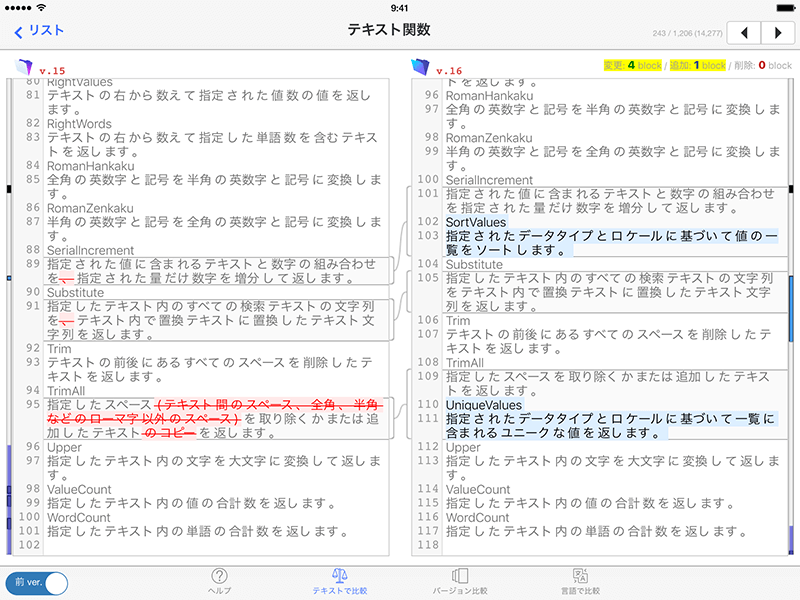Select the テキストで比較 scale icon
Image resolution: width=800 pixels, height=600 pixels.
tap(339, 580)
